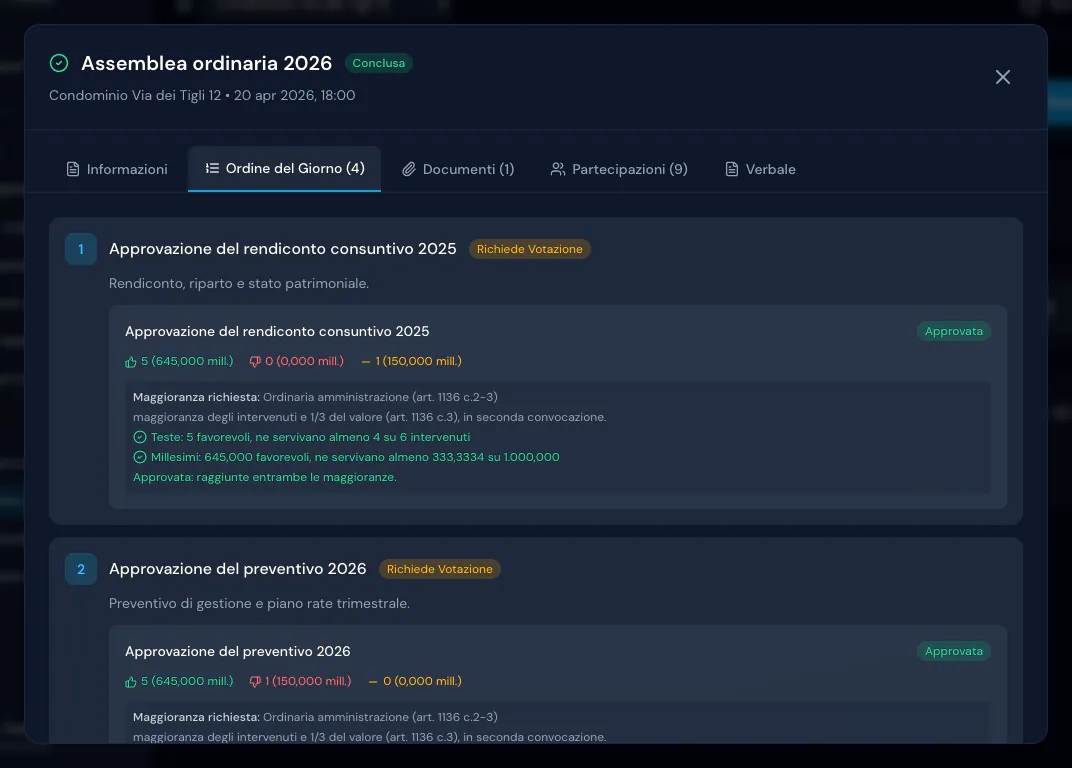The image size is (1072, 768).
Task: Click the check icon beside Millesimi: 645,000 favorevoli
Action: pyautogui.click(x=139, y=457)
